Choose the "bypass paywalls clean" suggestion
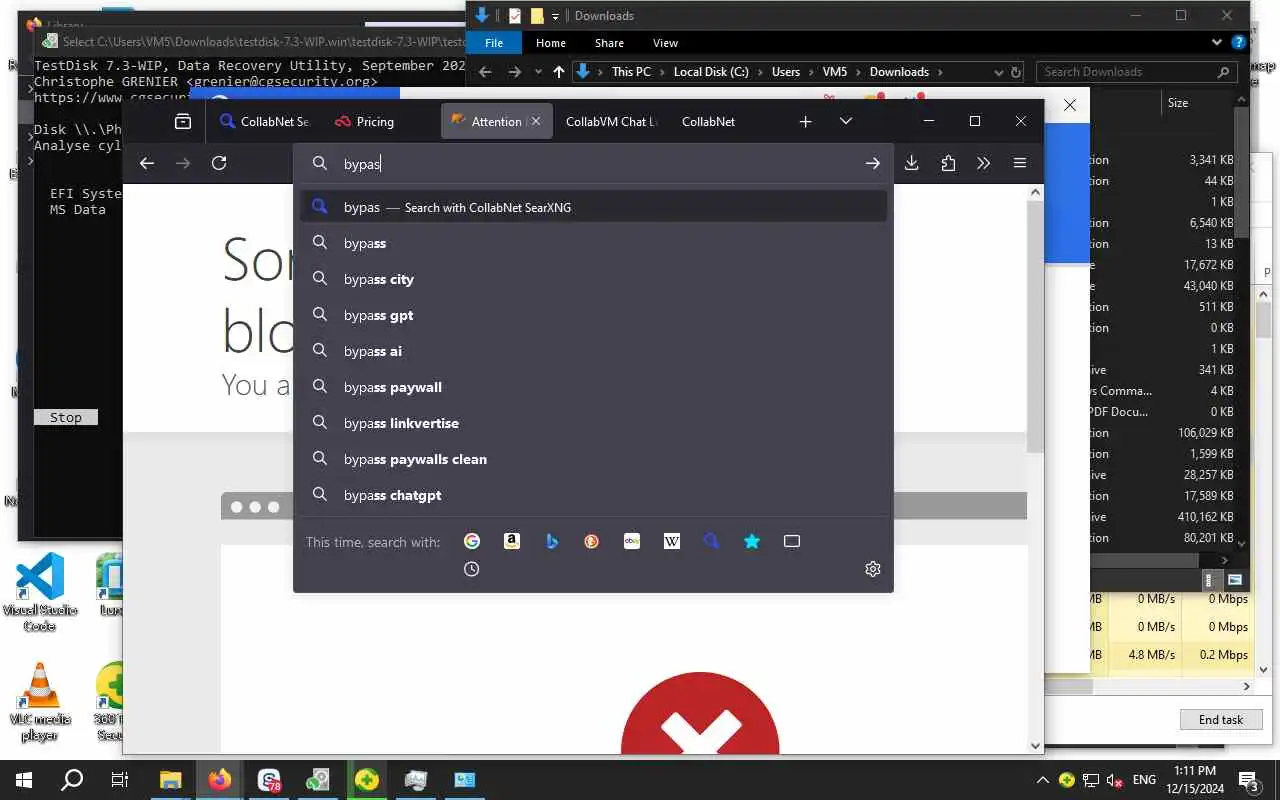This screenshot has width=1280, height=800. coord(593,459)
